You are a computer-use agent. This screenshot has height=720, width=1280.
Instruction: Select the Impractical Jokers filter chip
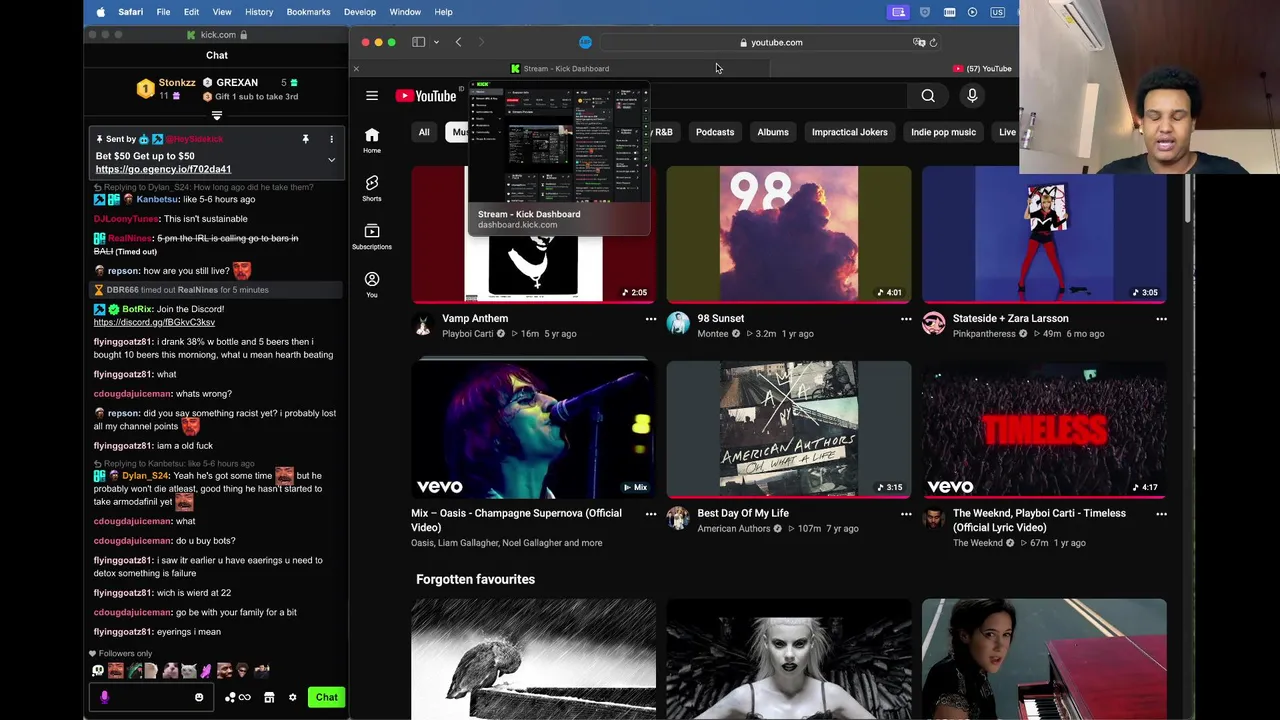(x=849, y=132)
